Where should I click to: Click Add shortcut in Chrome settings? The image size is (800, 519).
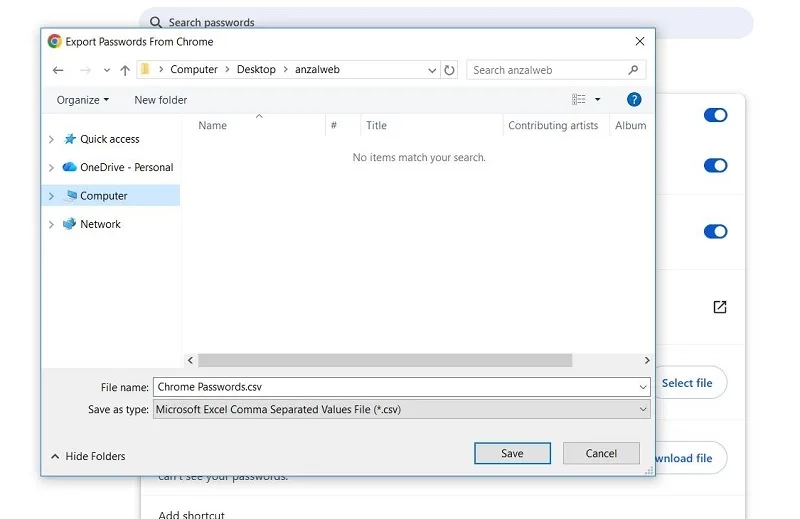point(191,514)
